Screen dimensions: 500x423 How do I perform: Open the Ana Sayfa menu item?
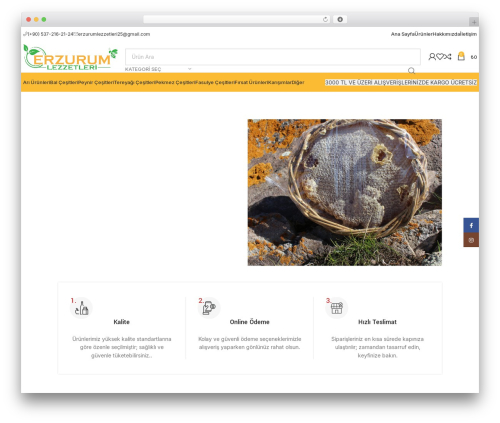[x=403, y=34]
